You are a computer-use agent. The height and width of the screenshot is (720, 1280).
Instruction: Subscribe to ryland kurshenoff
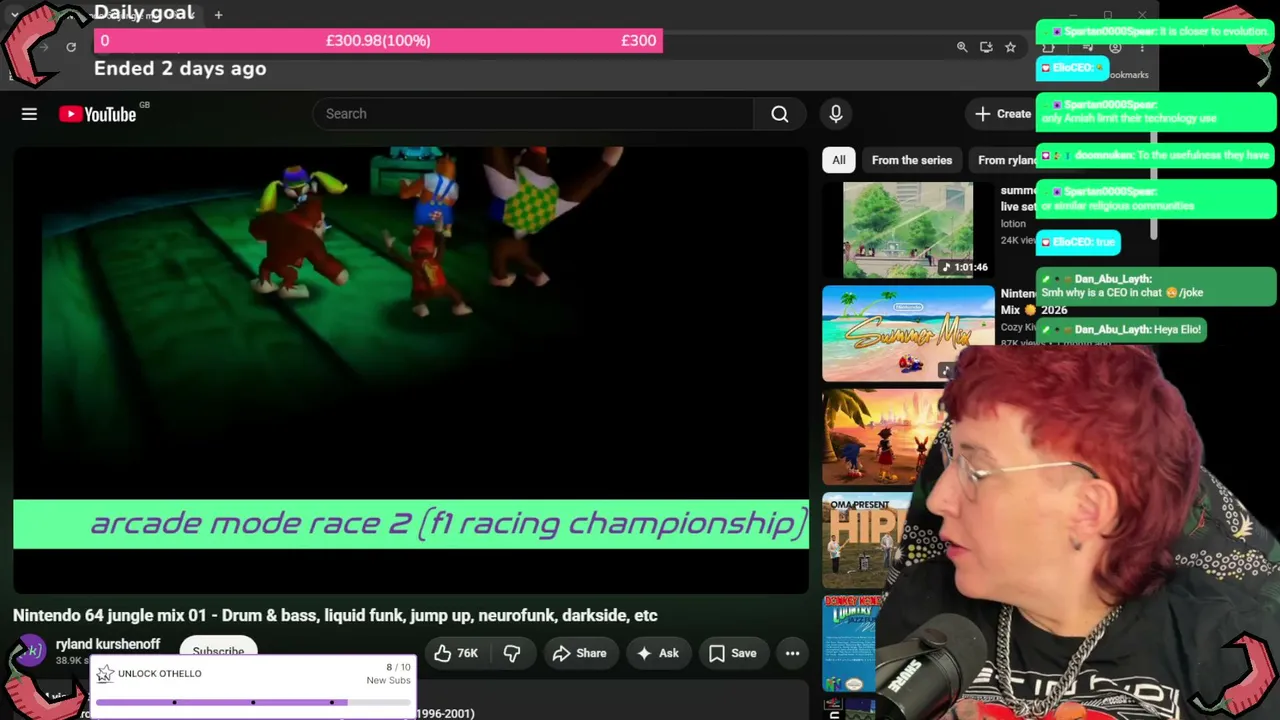(x=218, y=651)
